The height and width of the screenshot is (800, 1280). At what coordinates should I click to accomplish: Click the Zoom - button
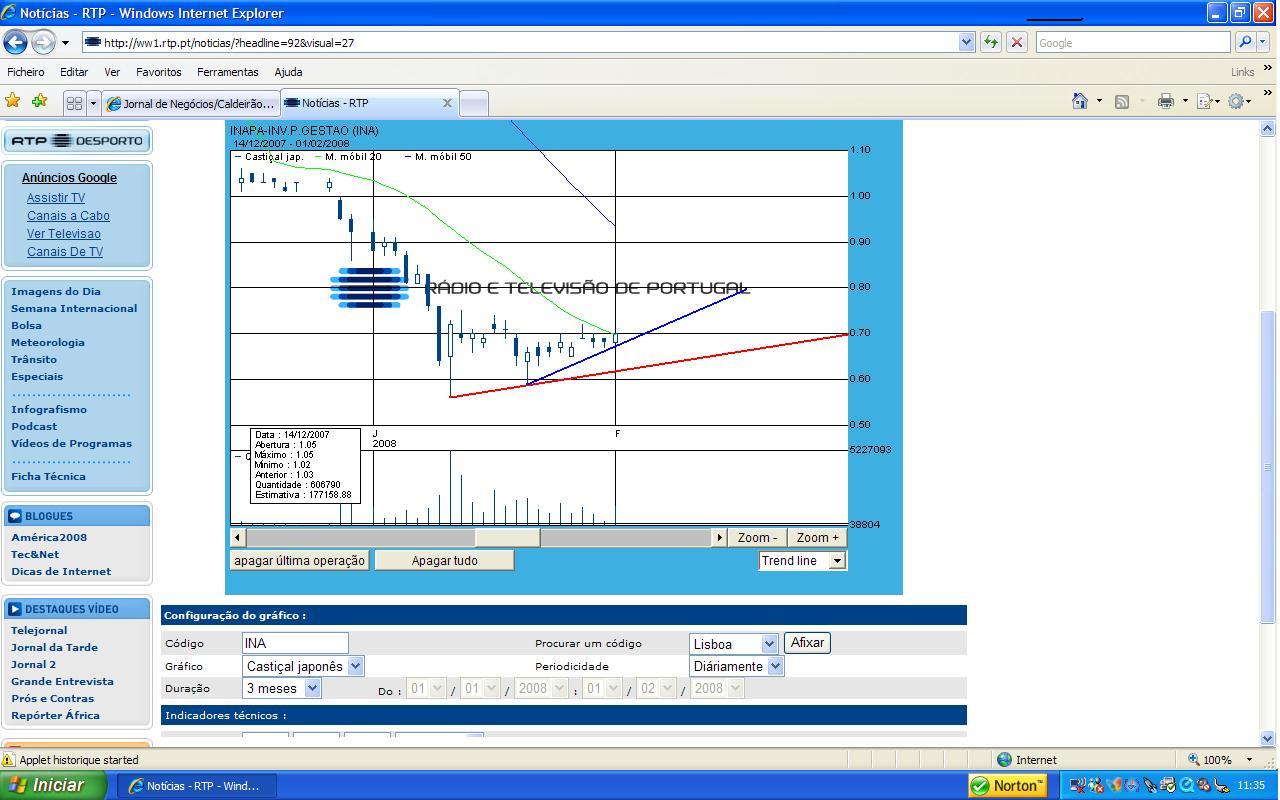[757, 538]
